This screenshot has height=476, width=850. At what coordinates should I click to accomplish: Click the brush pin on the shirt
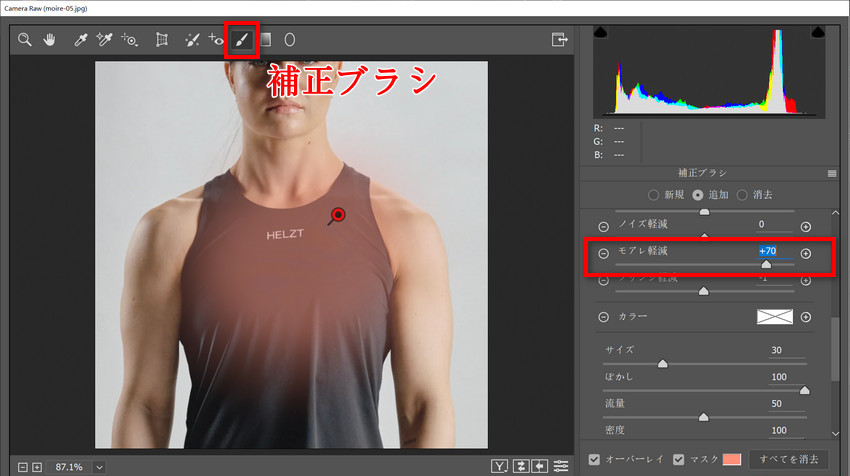(338, 215)
